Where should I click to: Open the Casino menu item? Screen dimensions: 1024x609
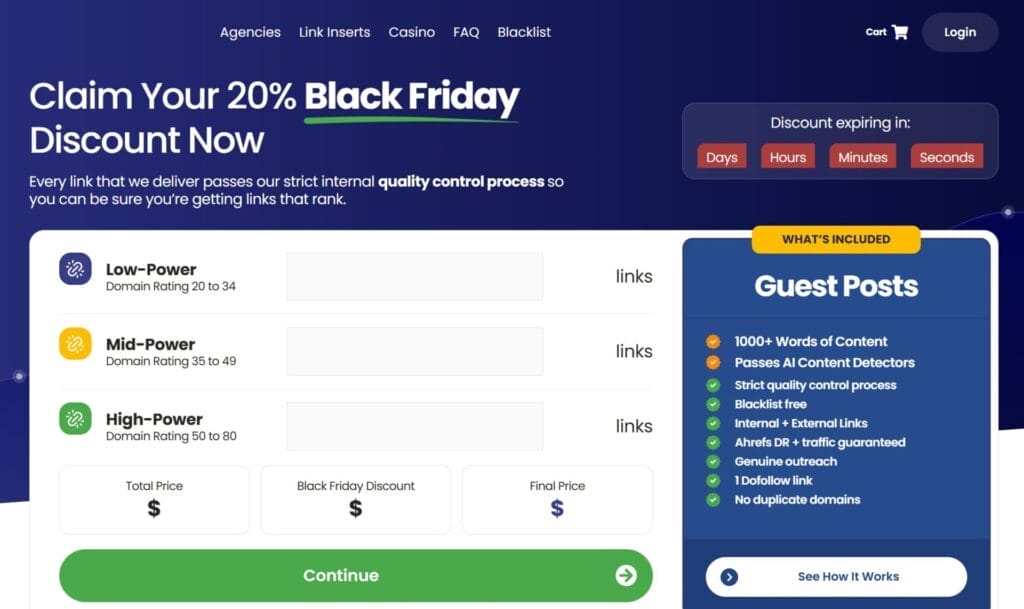coord(411,32)
